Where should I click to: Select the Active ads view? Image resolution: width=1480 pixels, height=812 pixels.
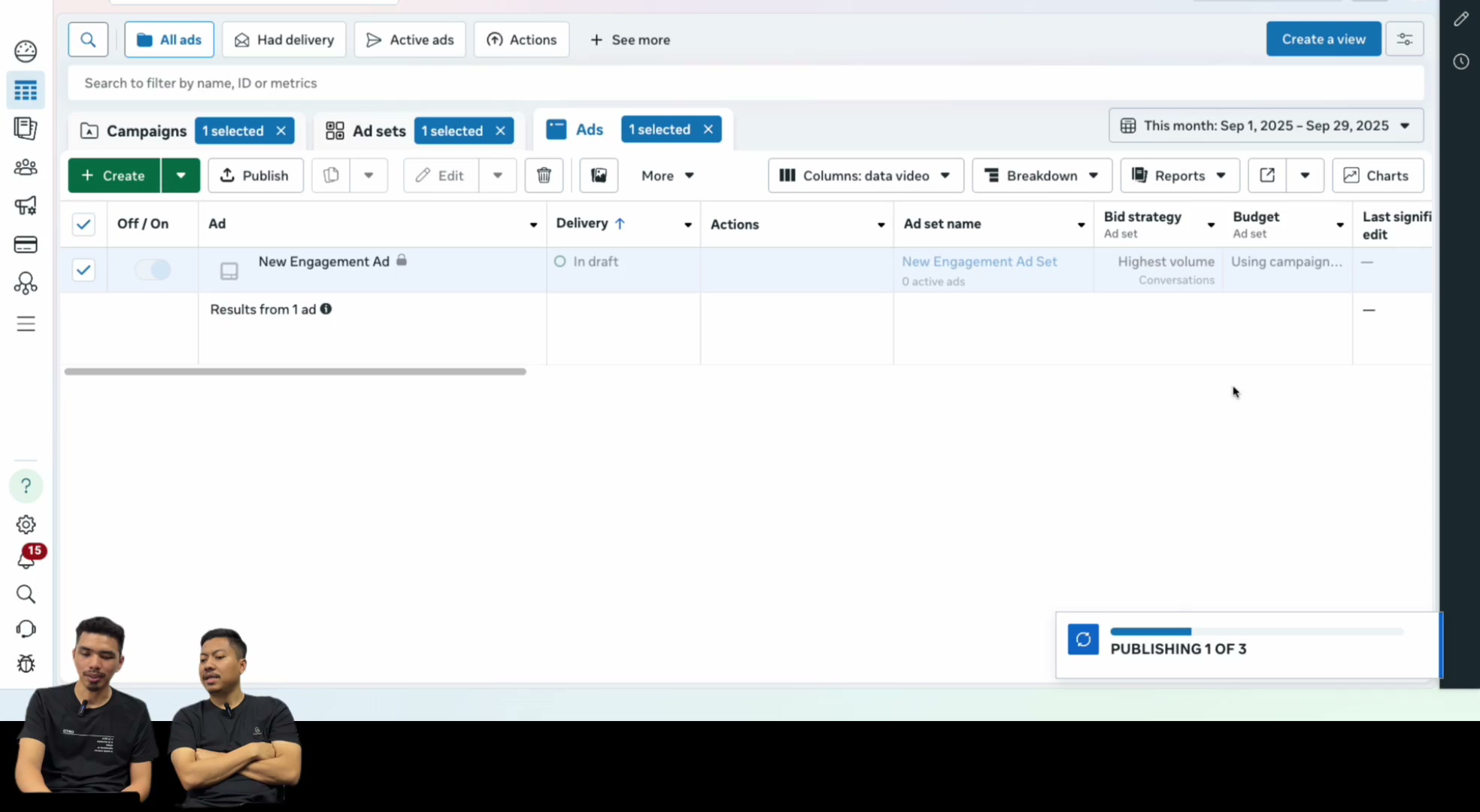[410, 40]
